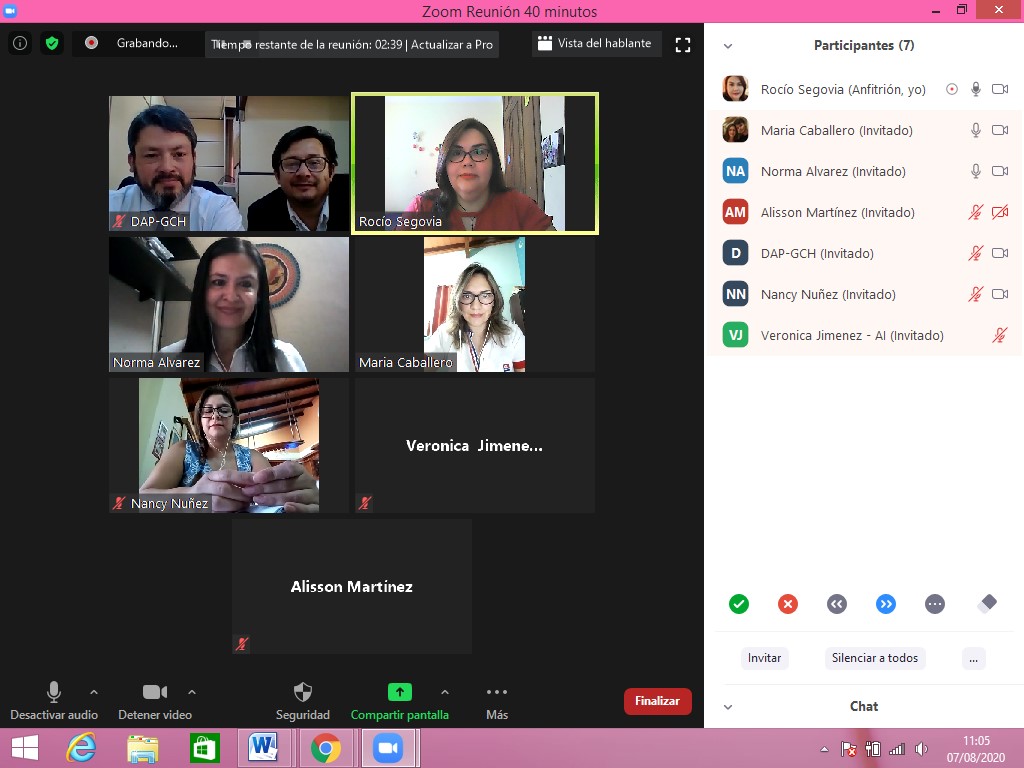1024x768 pixels.
Task: Click D avatar of DAP-GCH
Action: coord(735,253)
